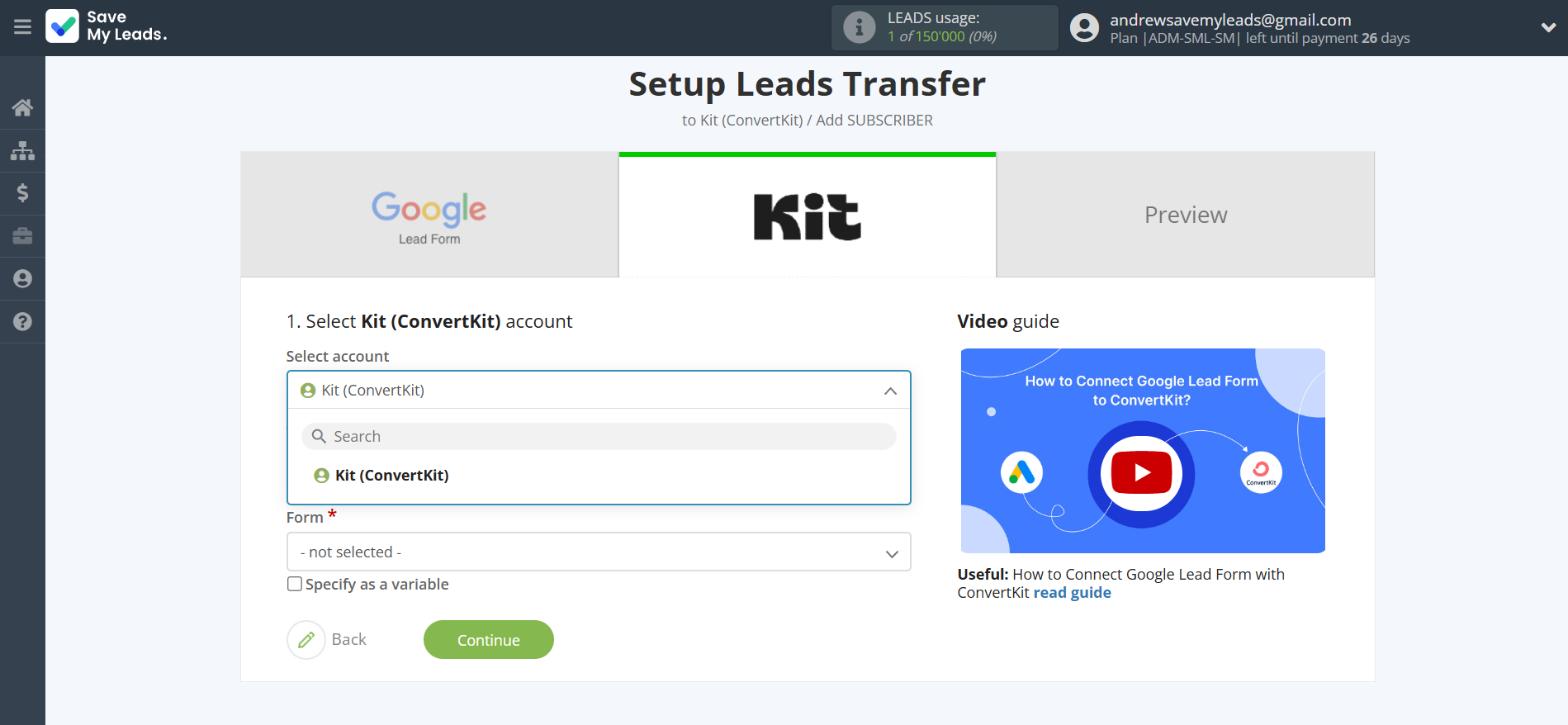Collapse the Select account dropdown
This screenshot has width=1568, height=725.
[x=599, y=390]
